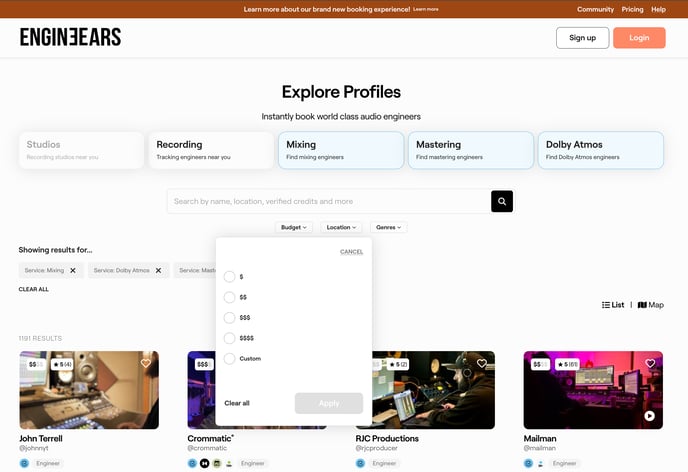Remove the Service: Mixing filter chip
The width and height of the screenshot is (688, 472).
pos(75,270)
